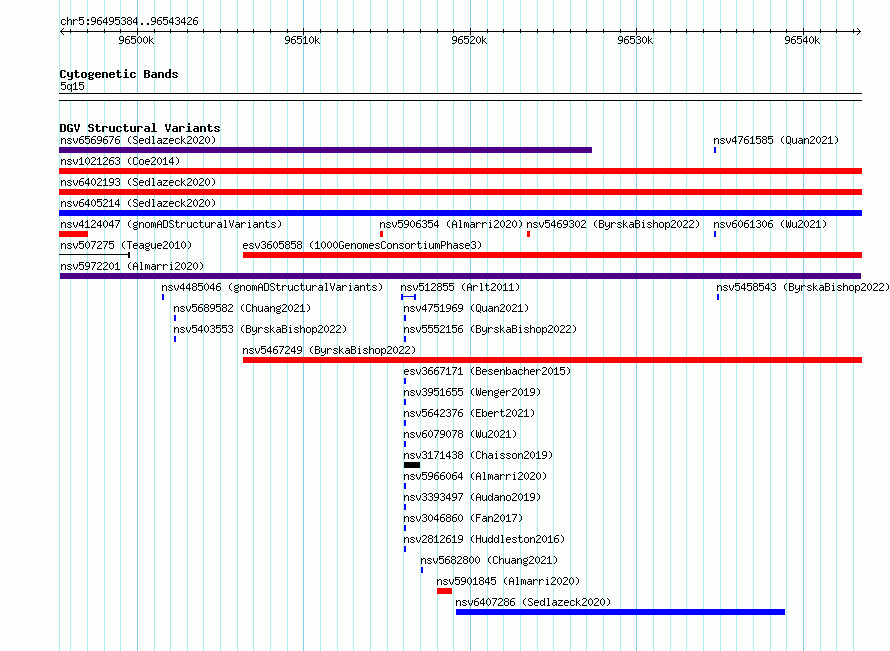Screen dimensions: 890x651
Task: Click the DGV Structural Variants track title
Action: pyautogui.click(x=140, y=128)
